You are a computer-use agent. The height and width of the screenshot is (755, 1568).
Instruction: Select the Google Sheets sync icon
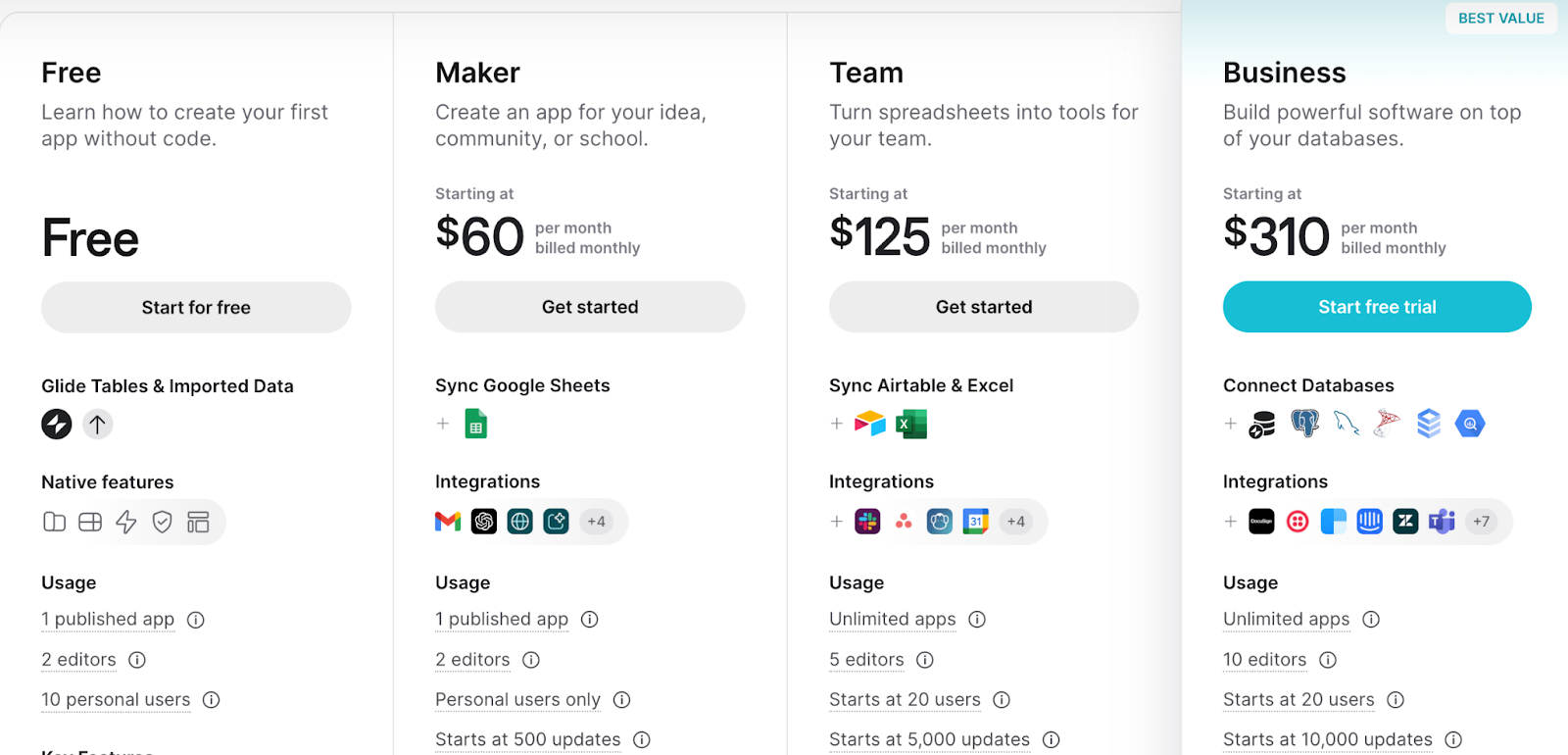click(x=475, y=423)
